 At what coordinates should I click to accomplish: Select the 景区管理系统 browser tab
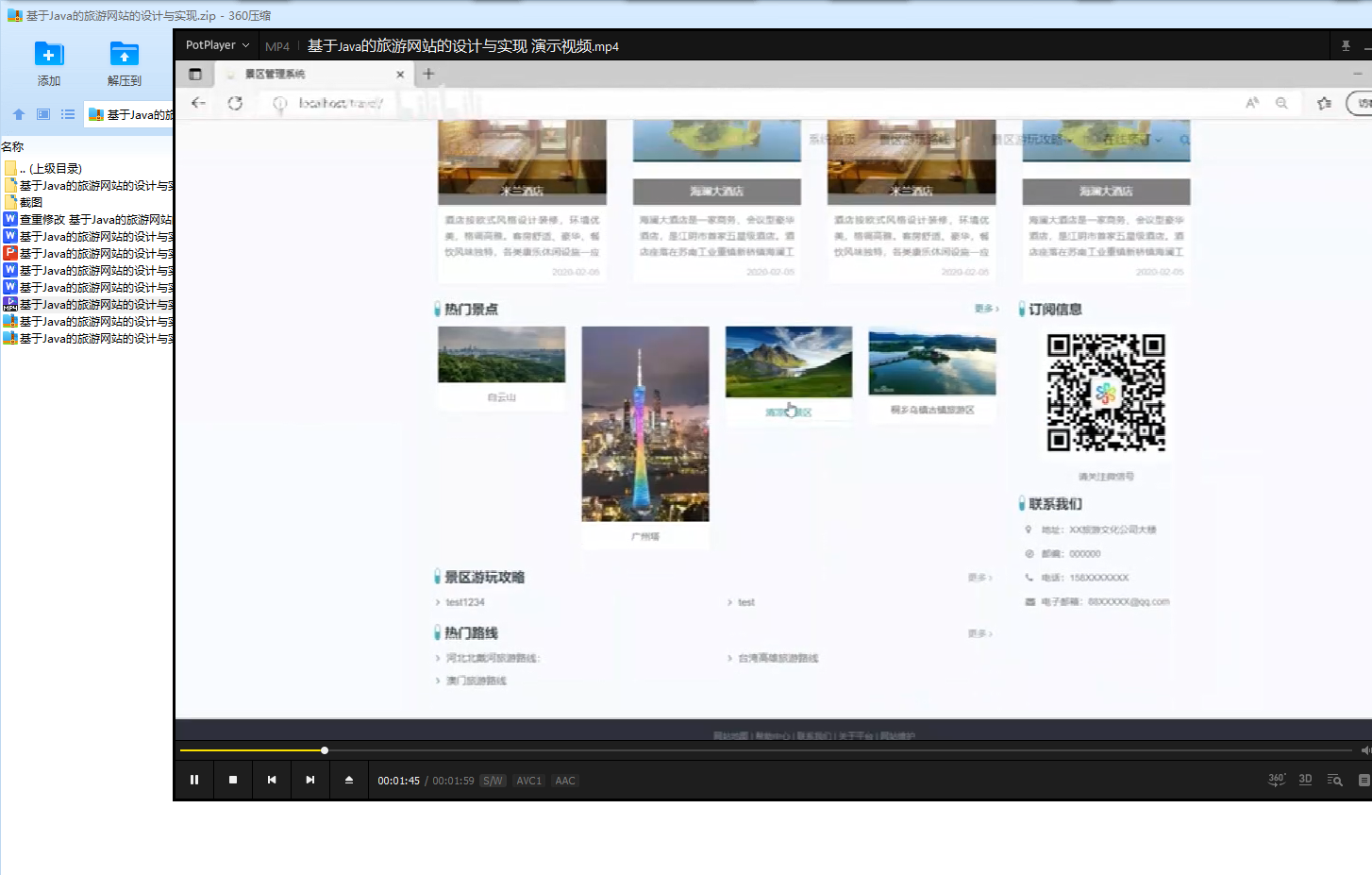314,74
